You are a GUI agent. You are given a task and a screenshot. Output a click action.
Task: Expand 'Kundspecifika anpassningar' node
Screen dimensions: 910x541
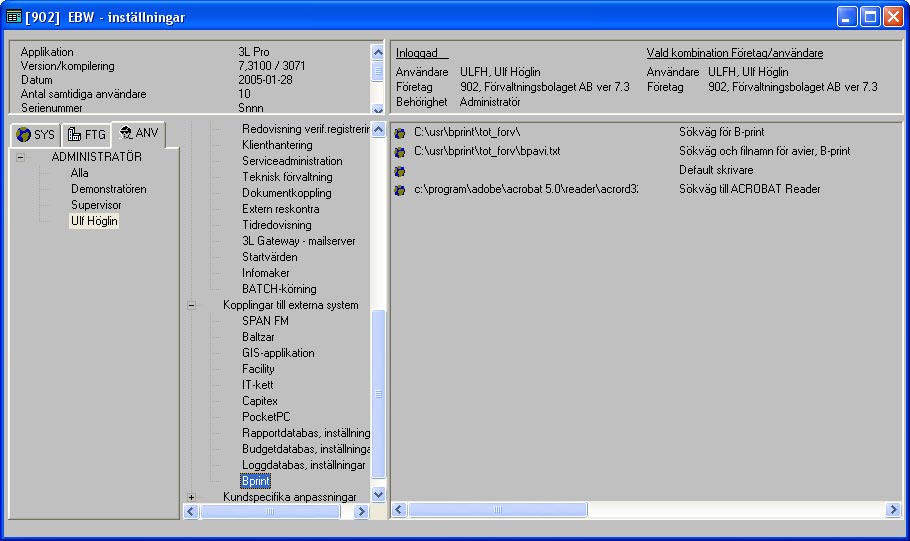pyautogui.click(x=191, y=497)
